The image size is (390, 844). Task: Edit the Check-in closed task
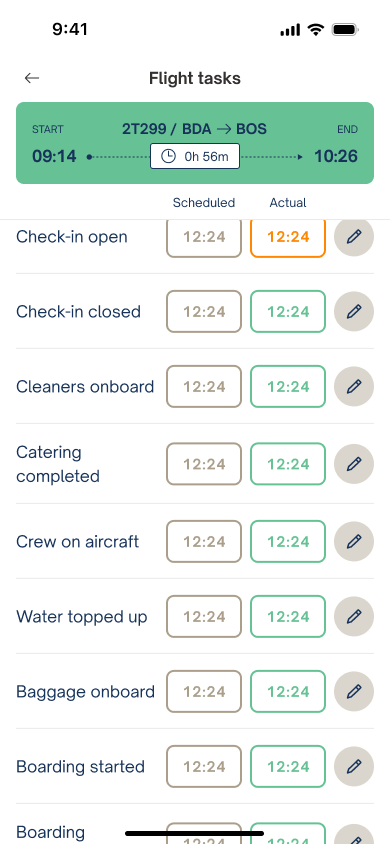pyautogui.click(x=353, y=311)
